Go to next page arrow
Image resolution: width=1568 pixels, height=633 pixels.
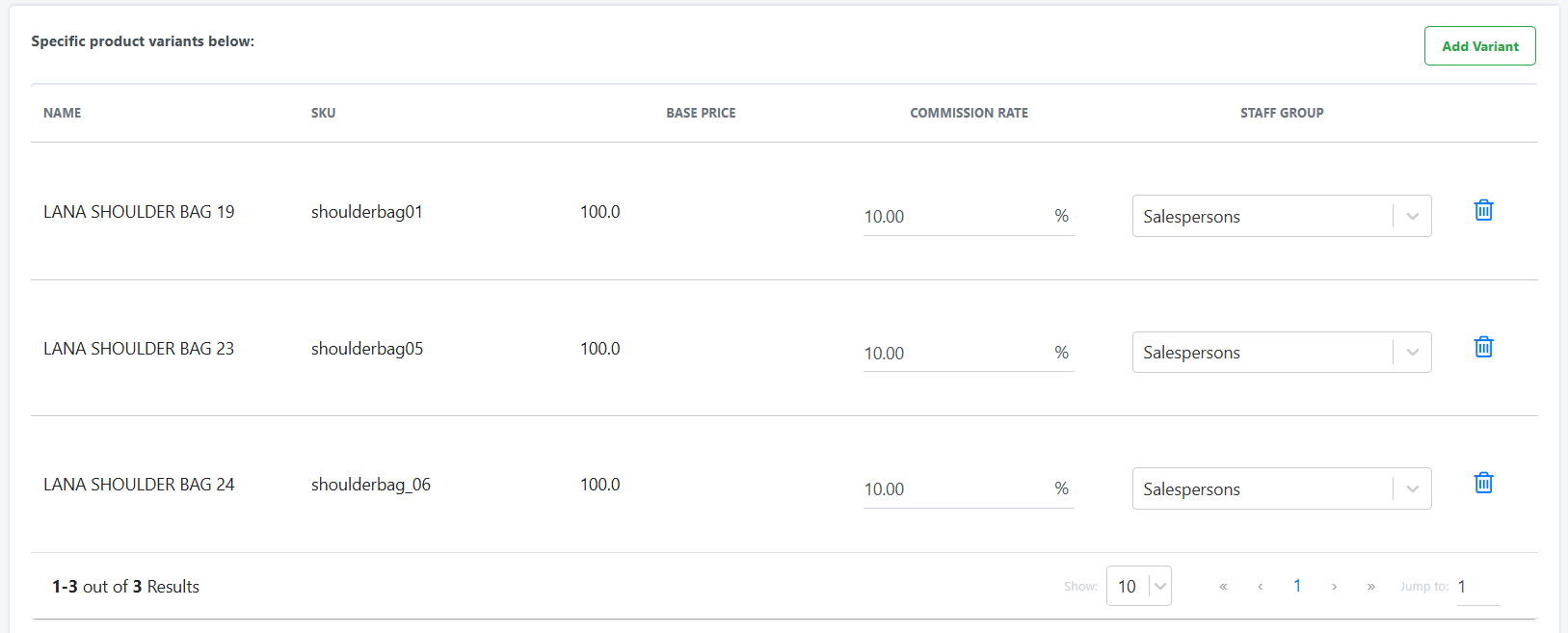[1334, 586]
